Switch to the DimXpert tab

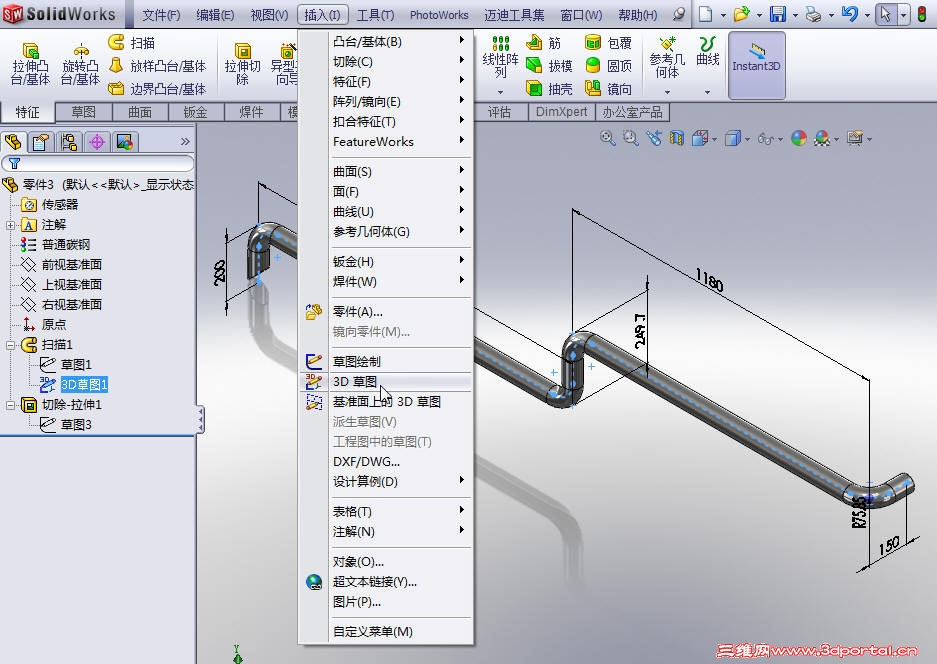[562, 112]
